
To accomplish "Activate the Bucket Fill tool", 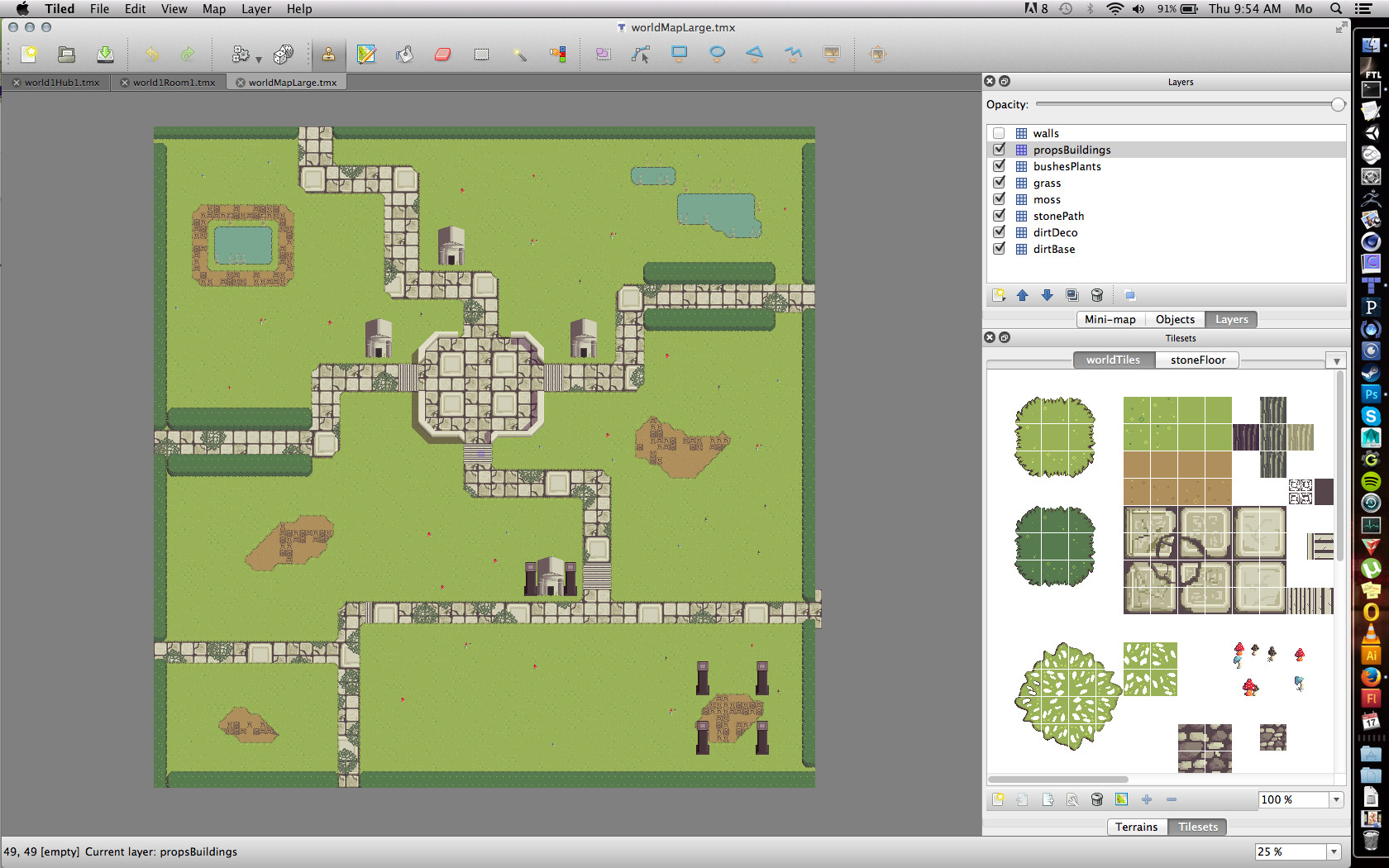I will (x=404, y=55).
